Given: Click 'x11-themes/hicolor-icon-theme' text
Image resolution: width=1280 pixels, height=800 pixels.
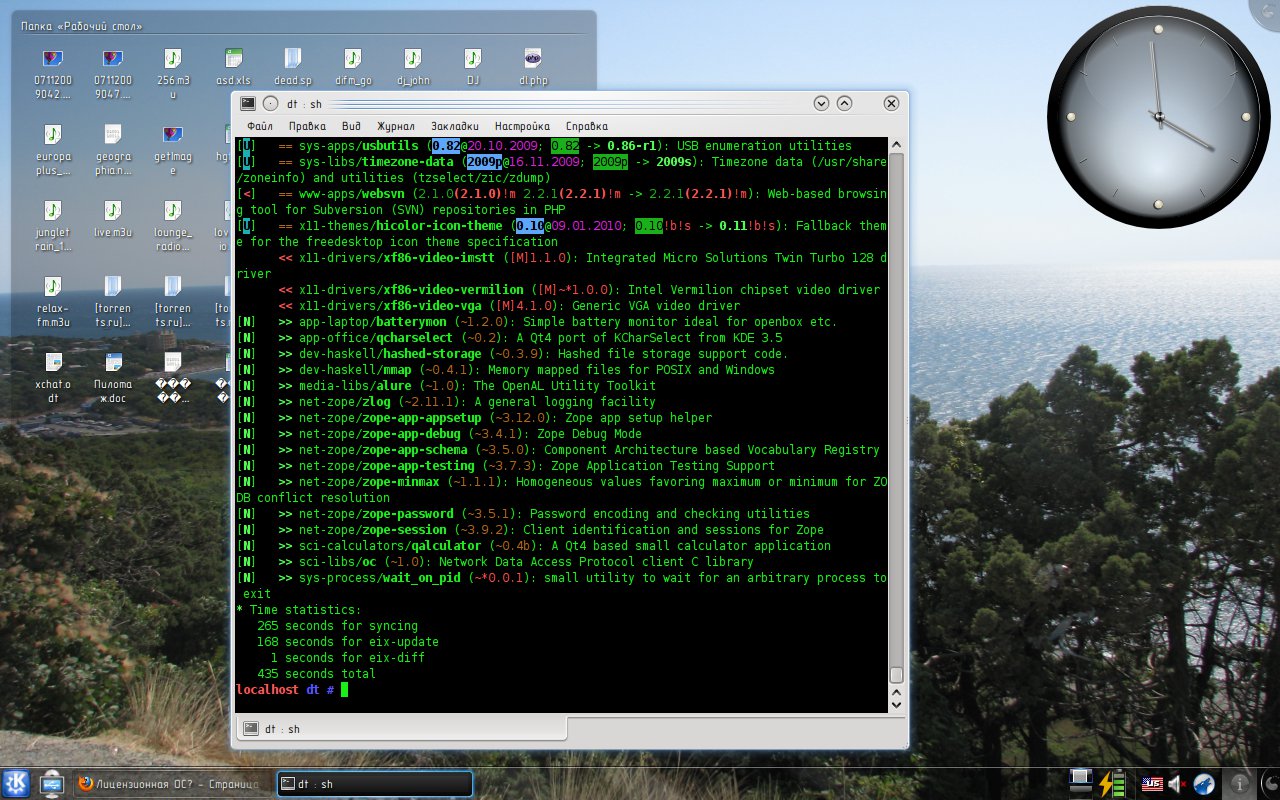Looking at the screenshot, I should coord(401,226).
